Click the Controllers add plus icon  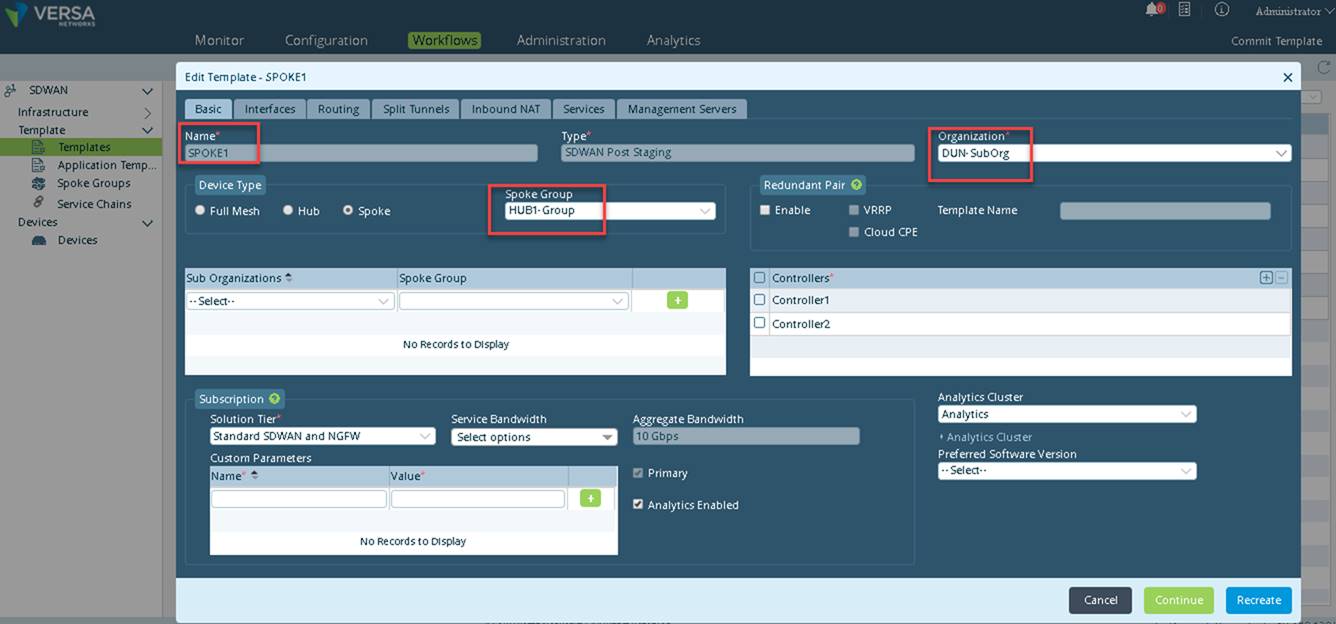coord(1266,277)
